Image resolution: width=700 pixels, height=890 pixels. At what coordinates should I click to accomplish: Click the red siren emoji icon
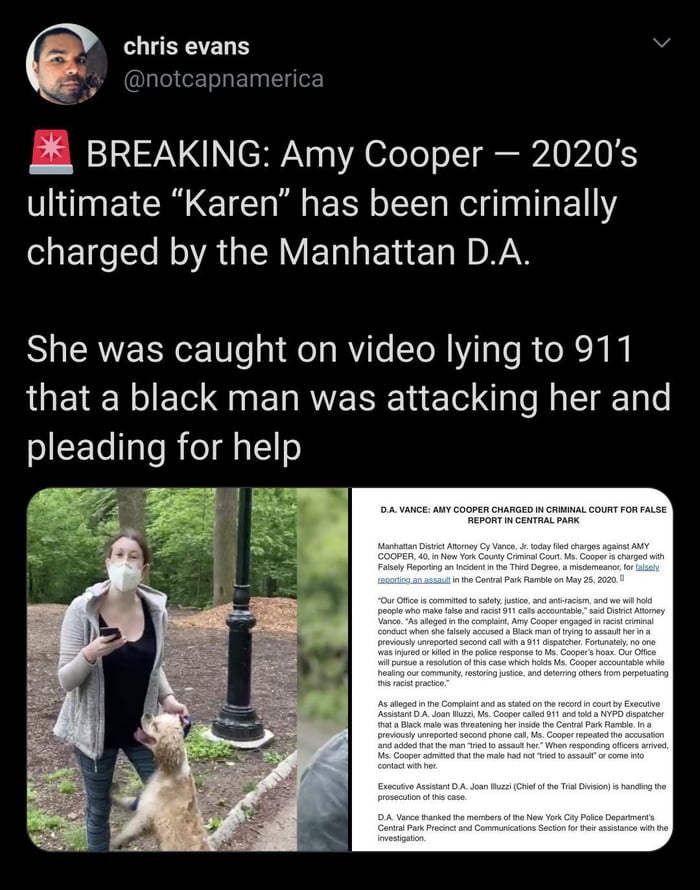[51, 152]
